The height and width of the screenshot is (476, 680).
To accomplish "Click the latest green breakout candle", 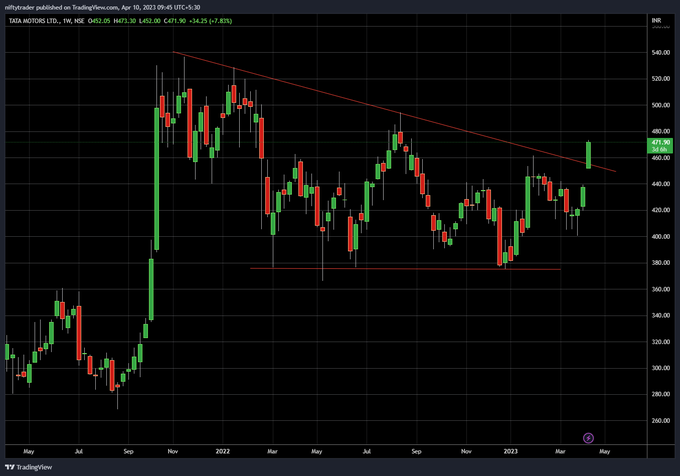I will click(588, 155).
